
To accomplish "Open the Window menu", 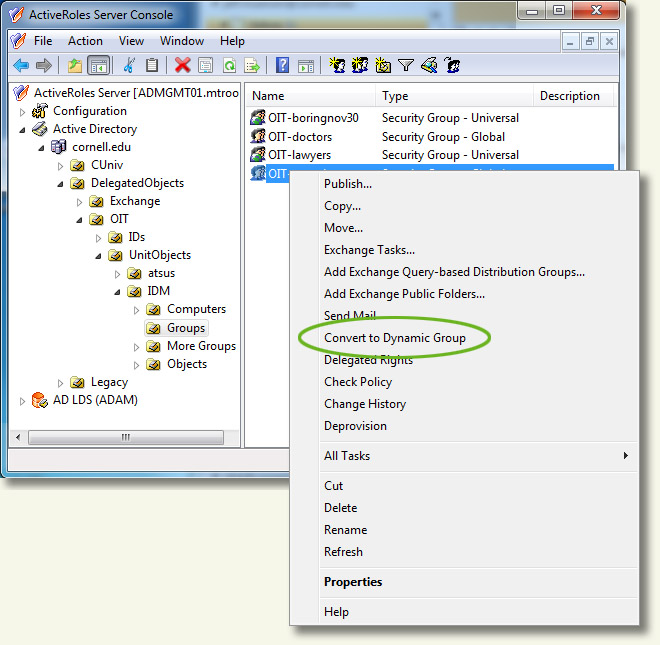I will pyautogui.click(x=182, y=41).
